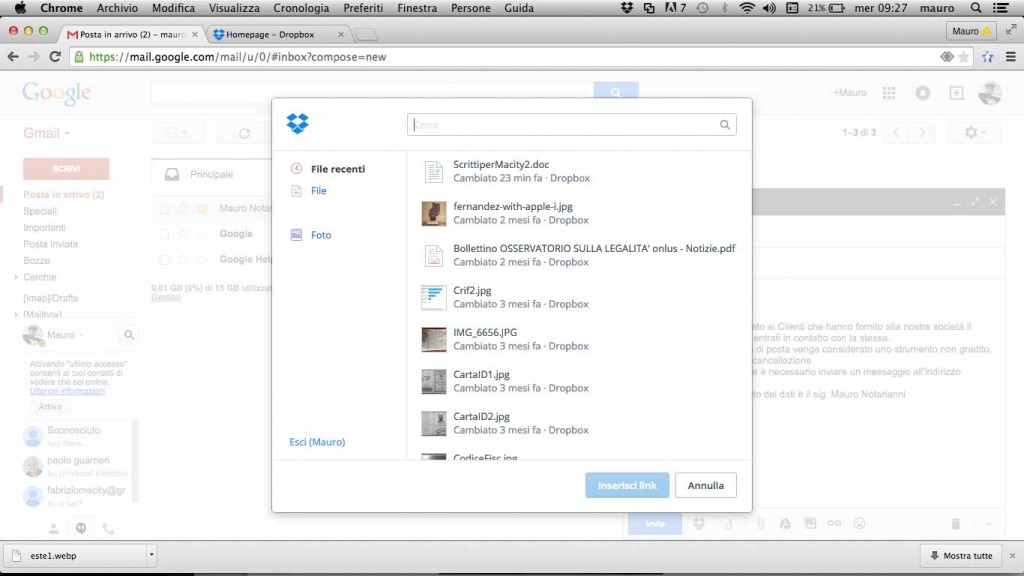Screen dimensions: 1024x576
Task: Select File recenti in the sidebar
Action: pyautogui.click(x=338, y=168)
